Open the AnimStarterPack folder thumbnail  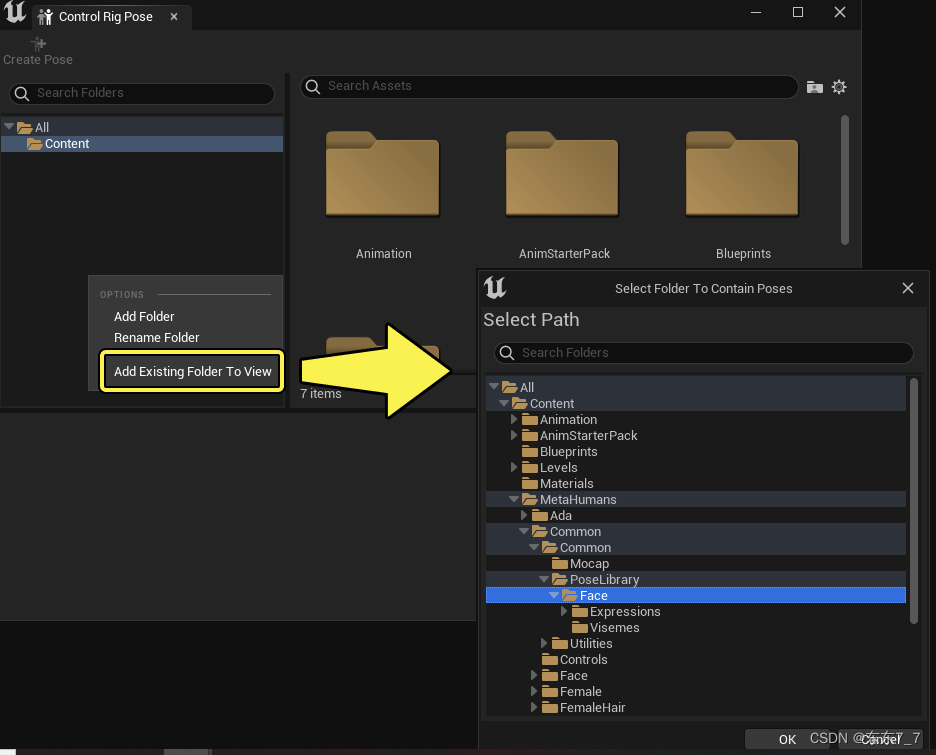[562, 174]
